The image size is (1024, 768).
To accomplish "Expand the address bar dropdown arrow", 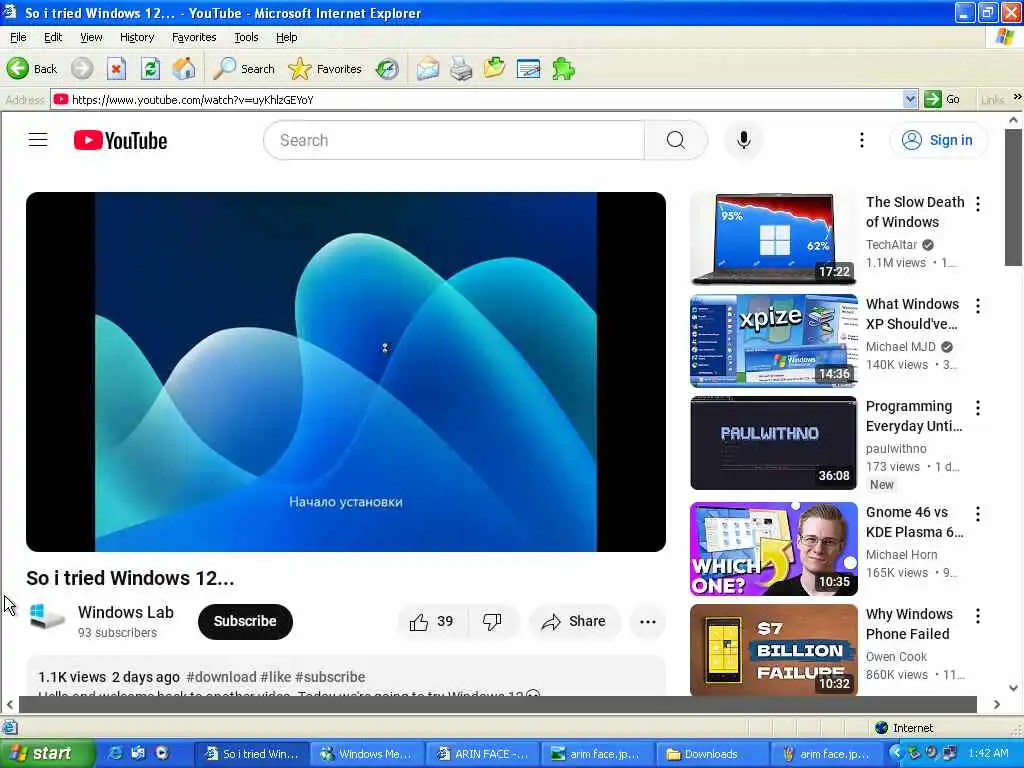I will click(910, 99).
